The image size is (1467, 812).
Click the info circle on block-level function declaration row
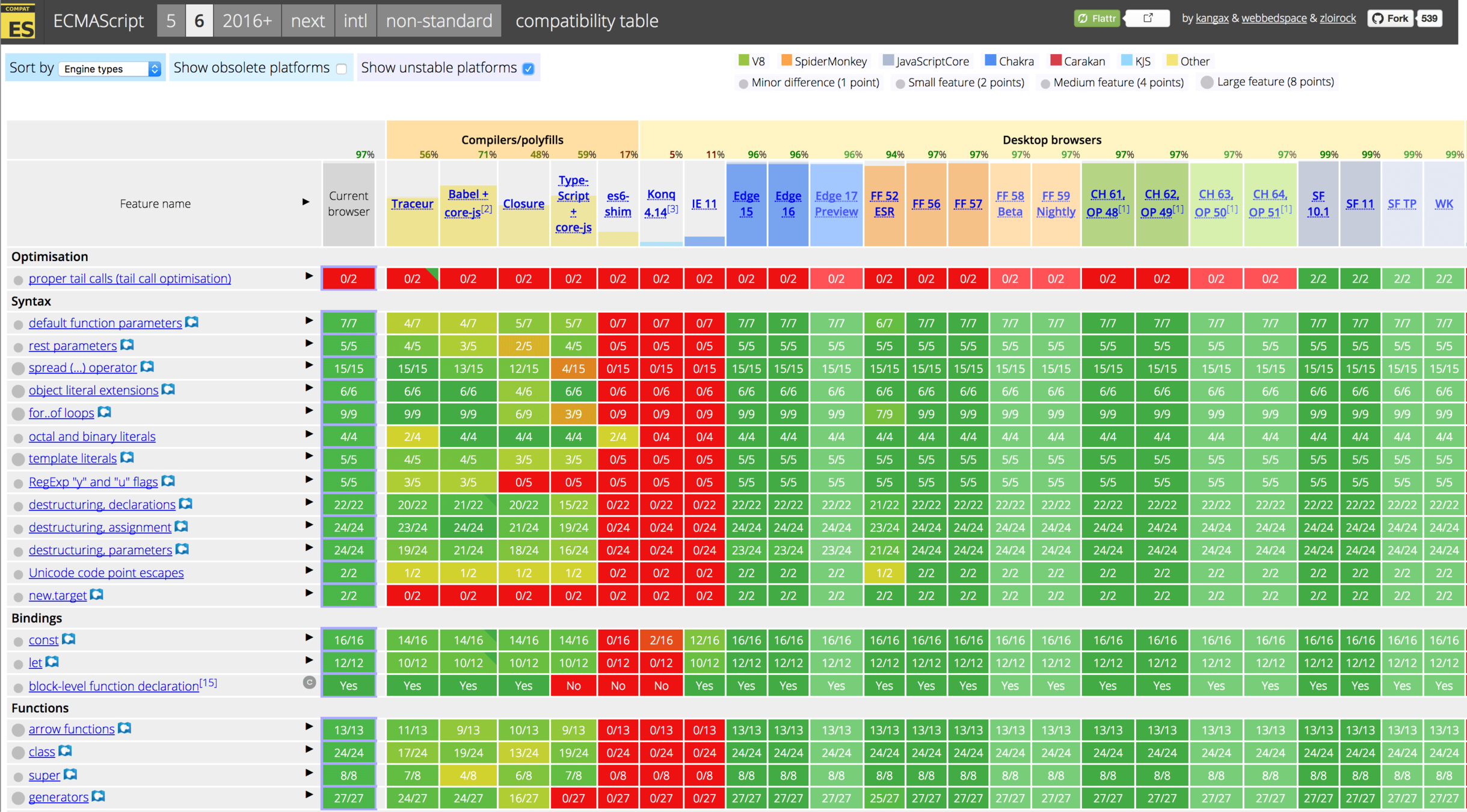[309, 683]
